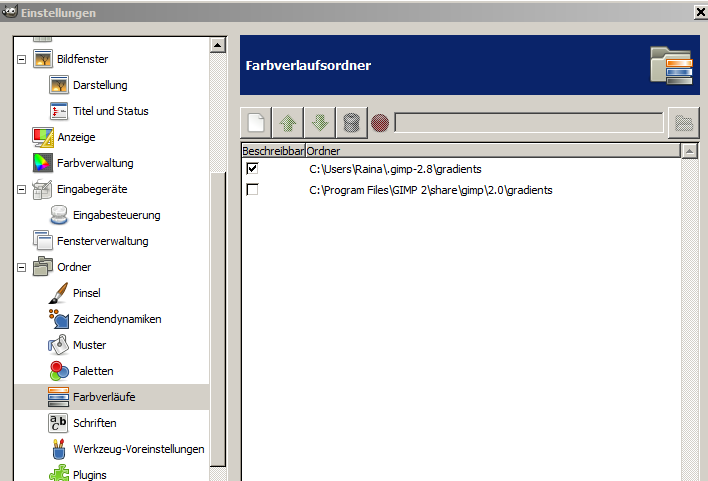Click the Ordner folder icon in tree
Image resolution: width=708 pixels, height=481 pixels.
[x=43, y=266]
